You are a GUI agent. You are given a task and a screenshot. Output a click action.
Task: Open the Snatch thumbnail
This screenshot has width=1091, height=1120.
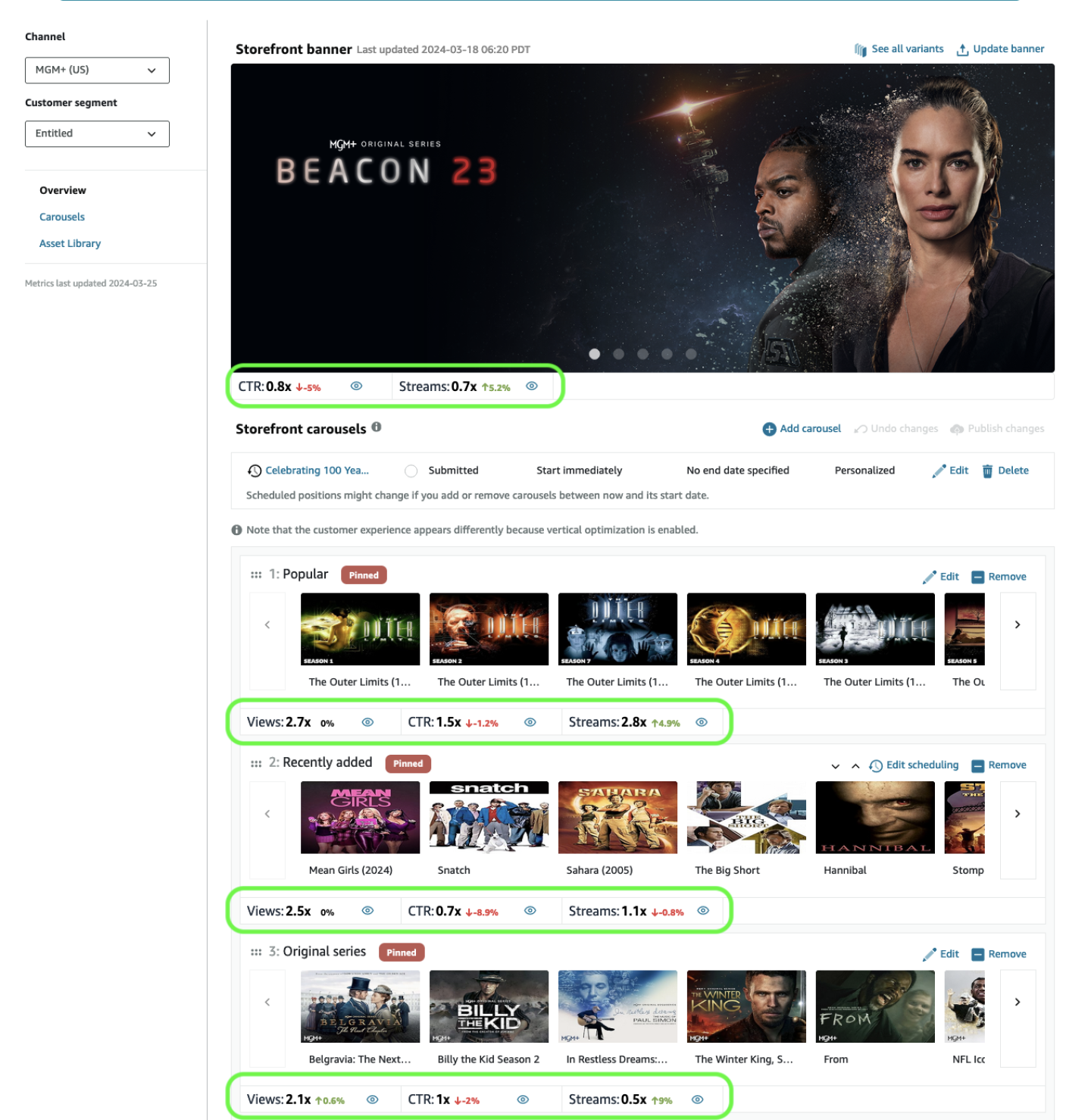489,818
